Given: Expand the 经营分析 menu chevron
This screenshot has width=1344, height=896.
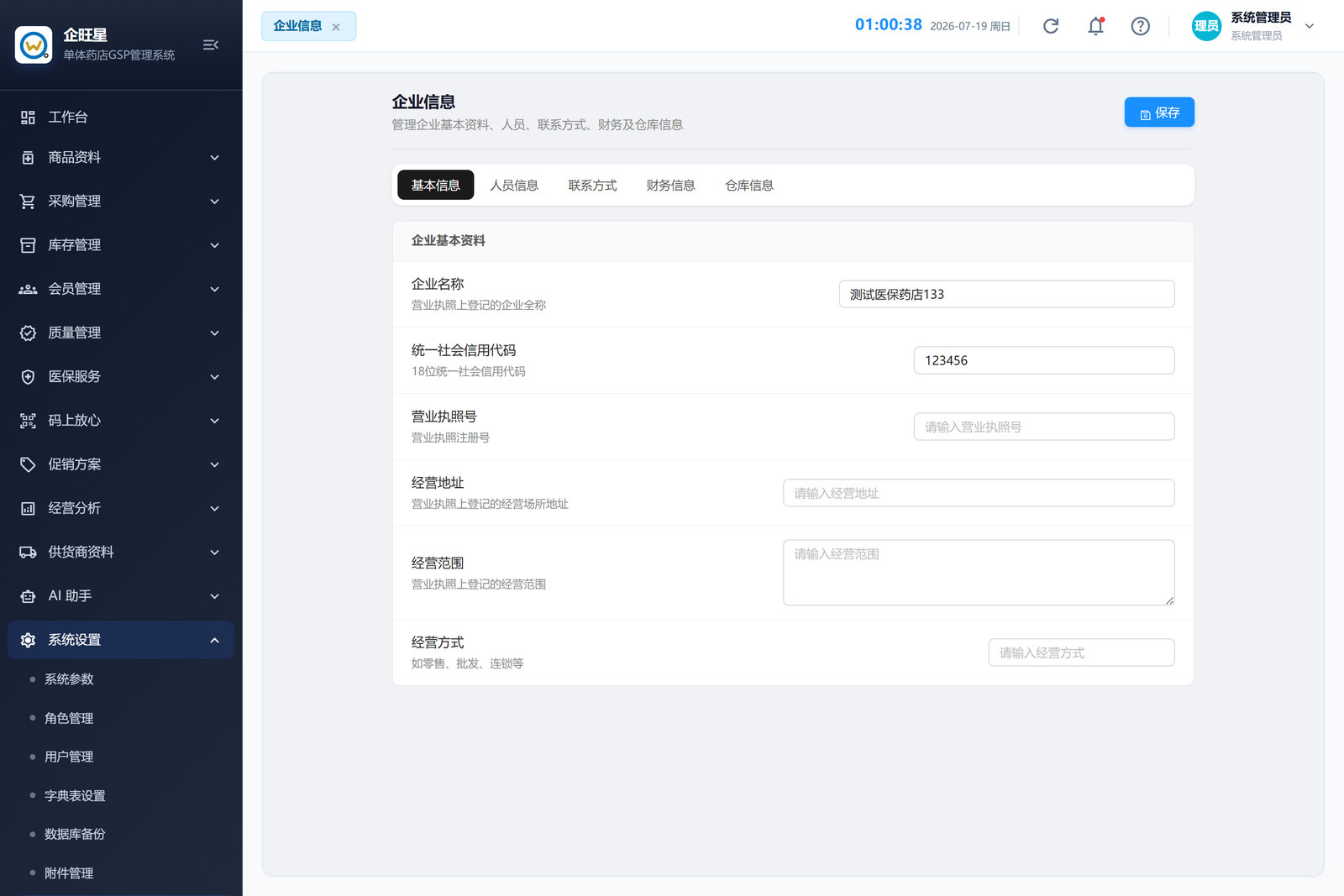Looking at the screenshot, I should pos(215,508).
